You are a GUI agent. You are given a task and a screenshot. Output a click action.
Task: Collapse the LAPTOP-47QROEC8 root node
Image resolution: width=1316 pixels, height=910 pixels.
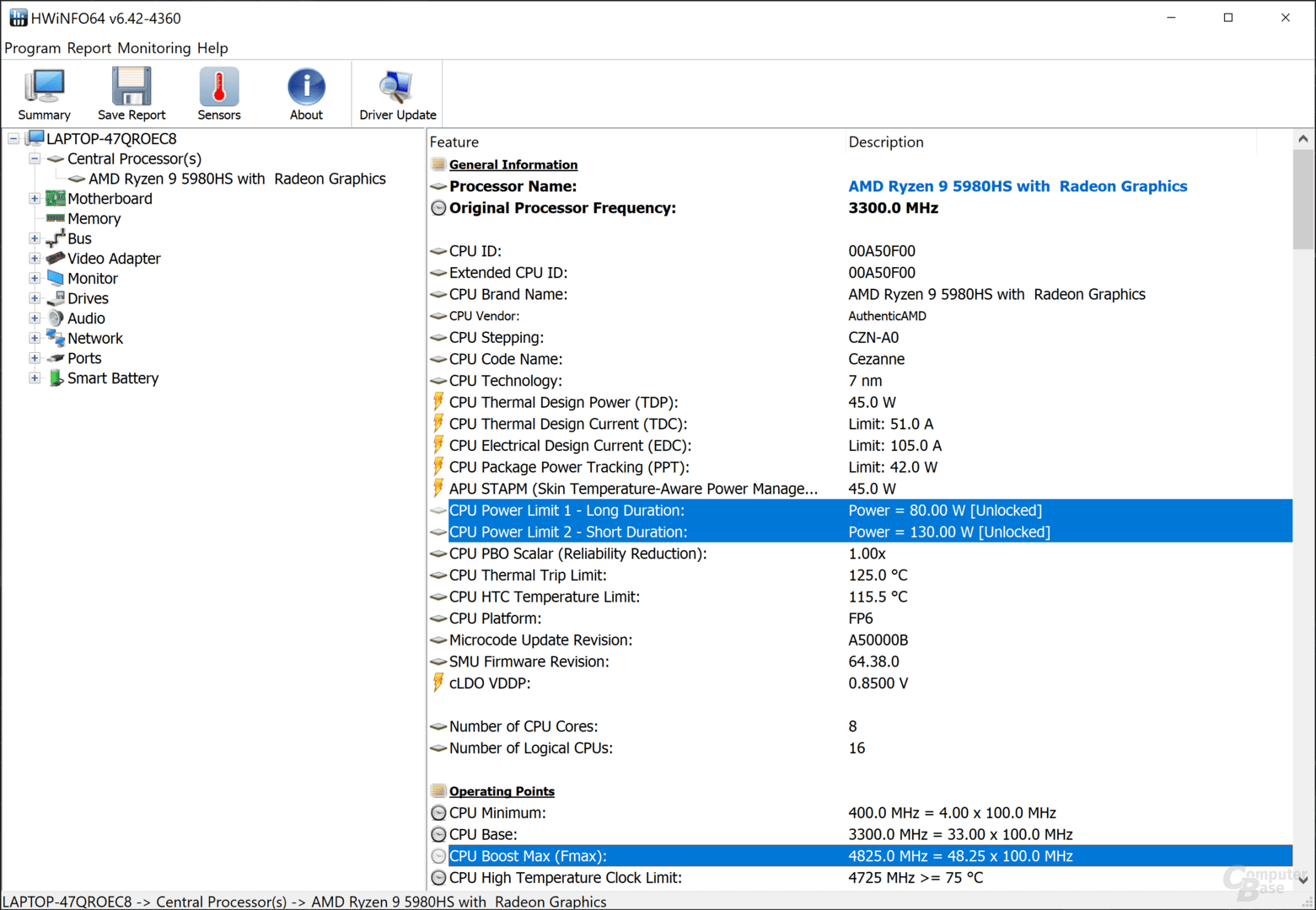click(x=13, y=138)
